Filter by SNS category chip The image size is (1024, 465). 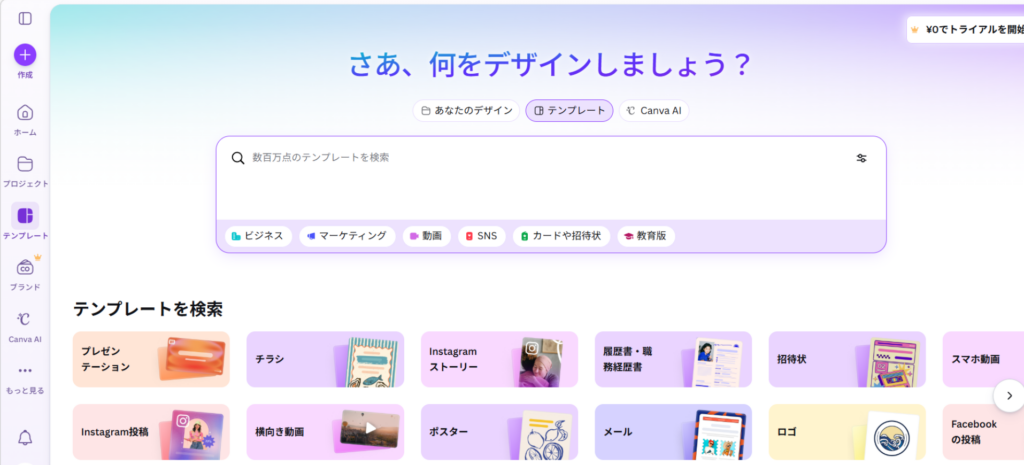(481, 236)
